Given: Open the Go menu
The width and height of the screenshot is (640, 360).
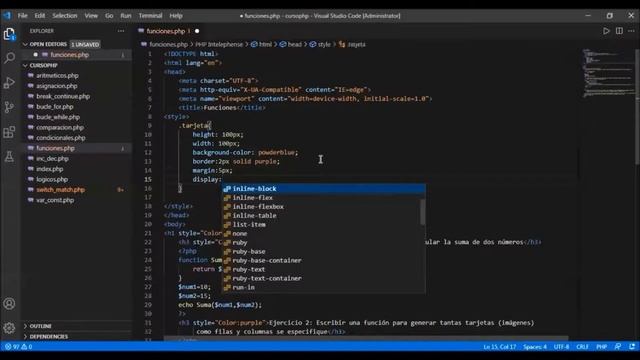Looking at the screenshot, I should (x=109, y=16).
